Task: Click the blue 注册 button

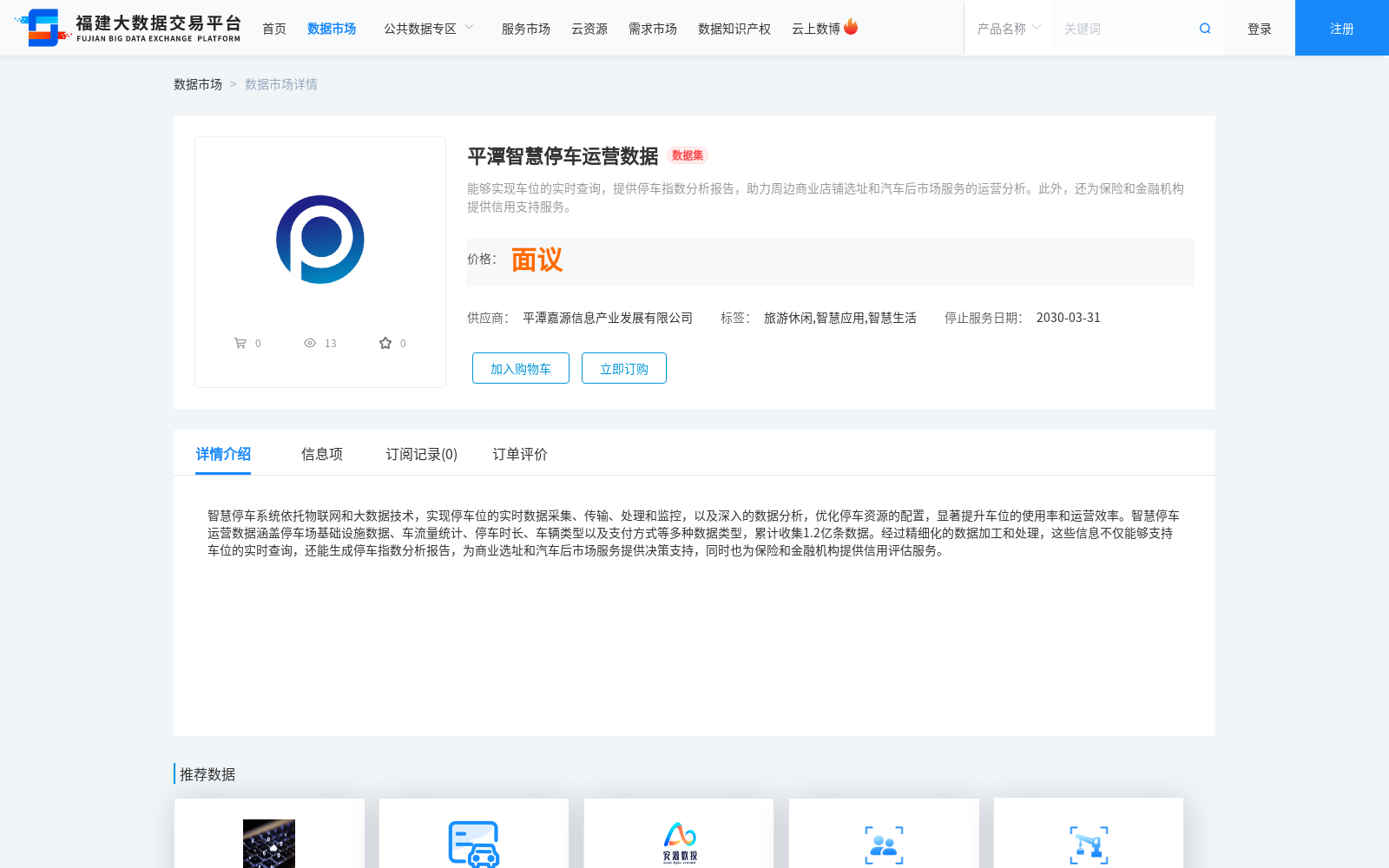Action: [x=1342, y=28]
